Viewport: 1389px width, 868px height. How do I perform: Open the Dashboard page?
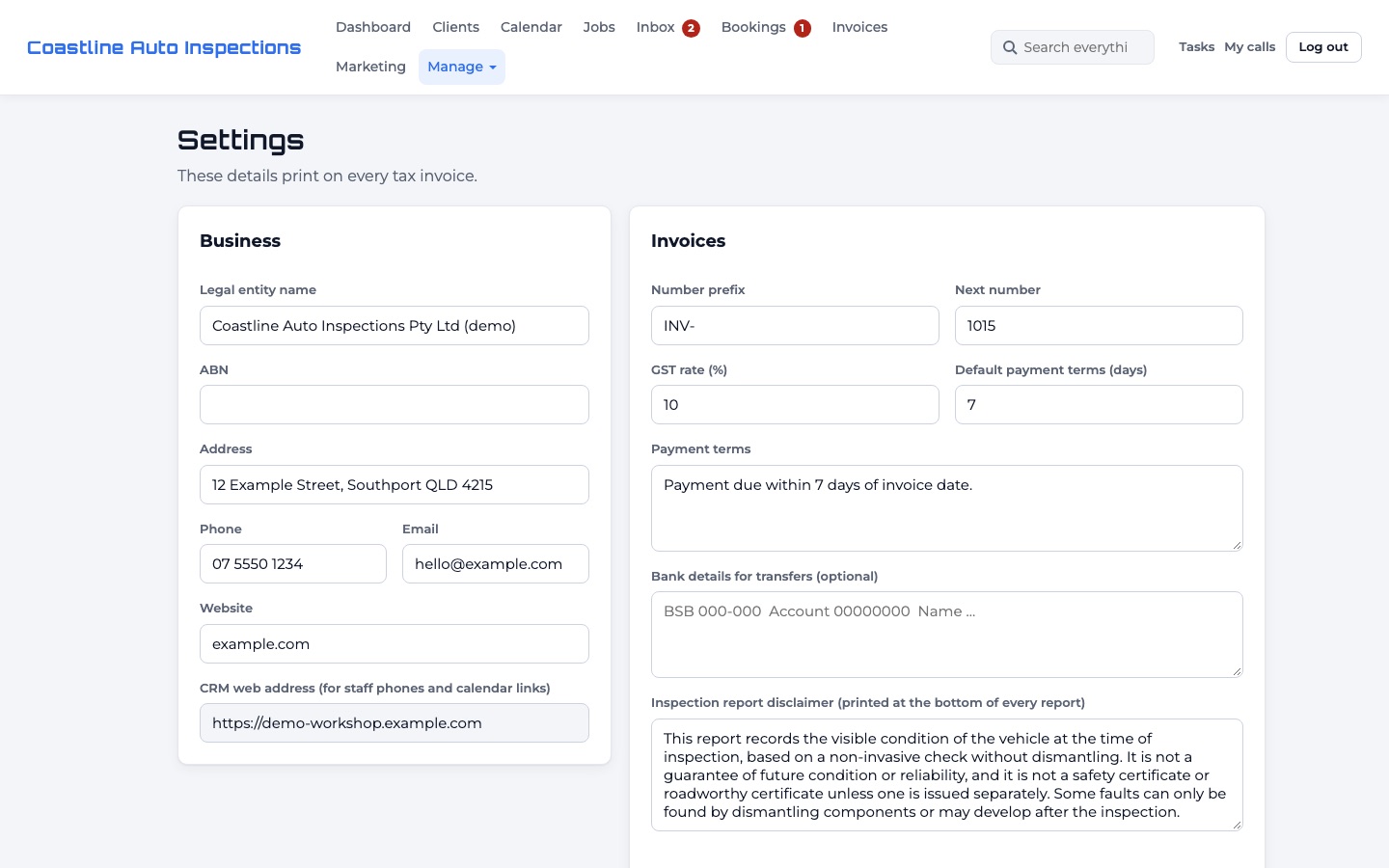point(373,27)
